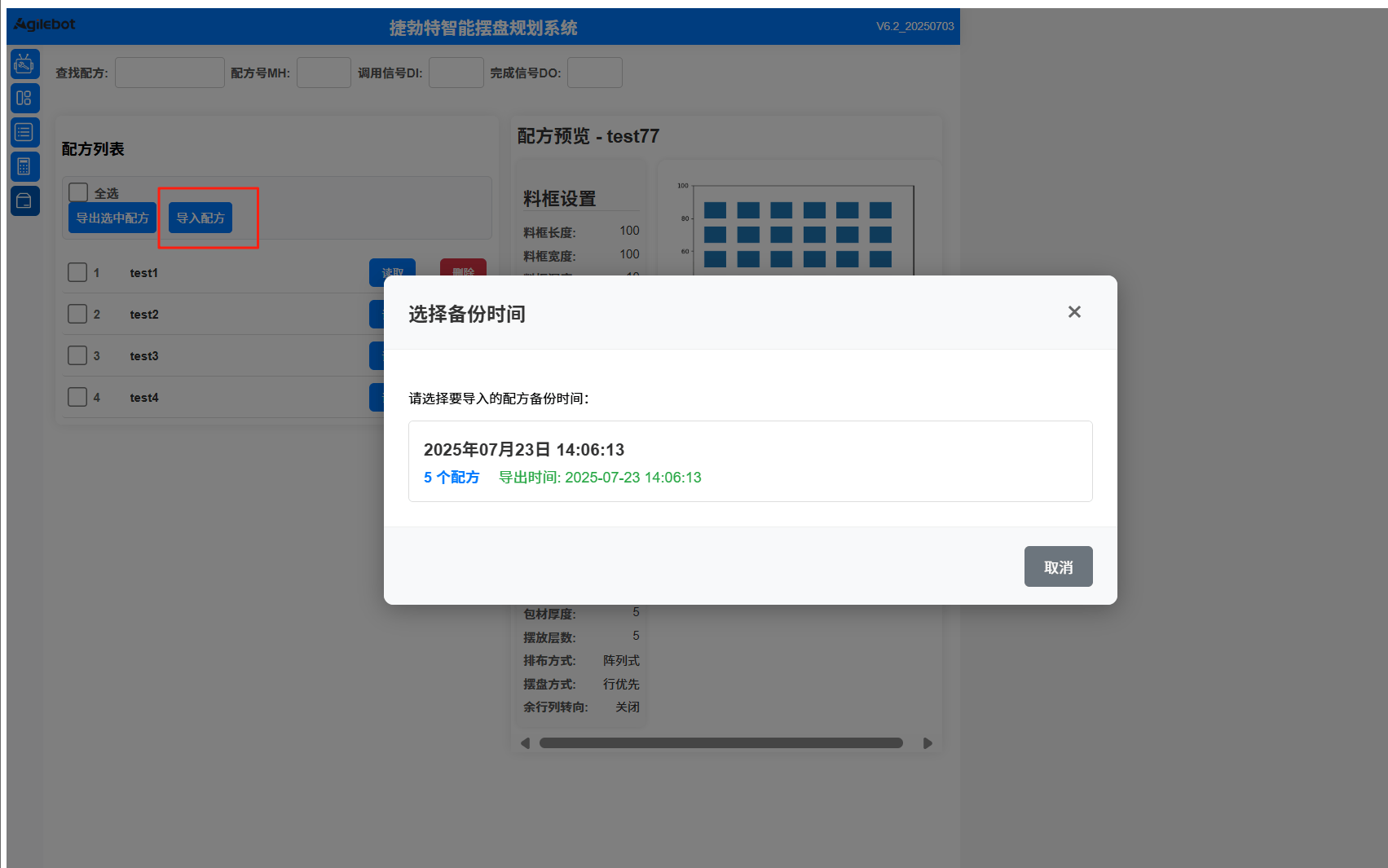Open the calculator sidebar icon
The height and width of the screenshot is (868, 1388).
(24, 166)
